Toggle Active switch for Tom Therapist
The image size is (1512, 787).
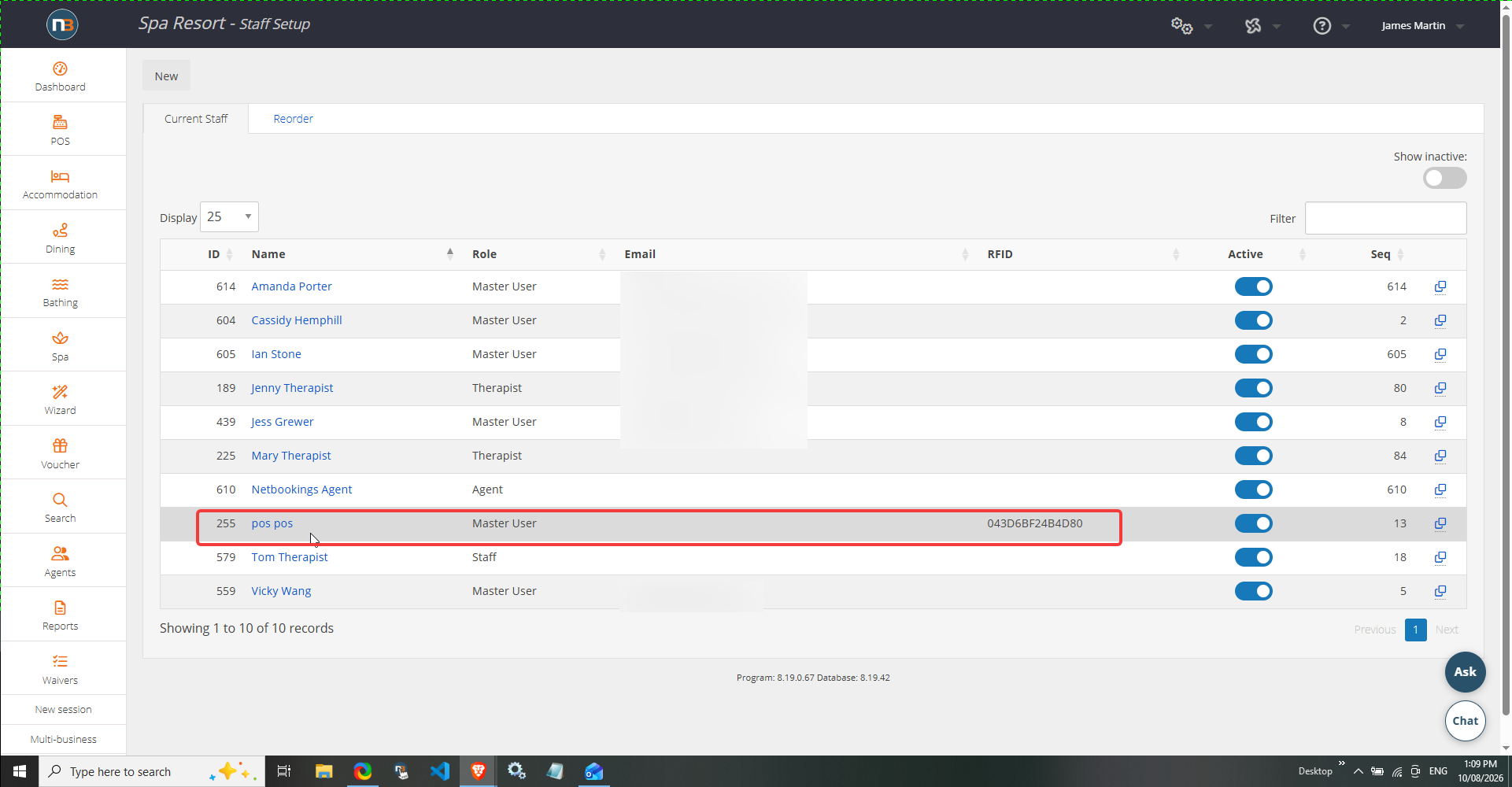point(1254,557)
